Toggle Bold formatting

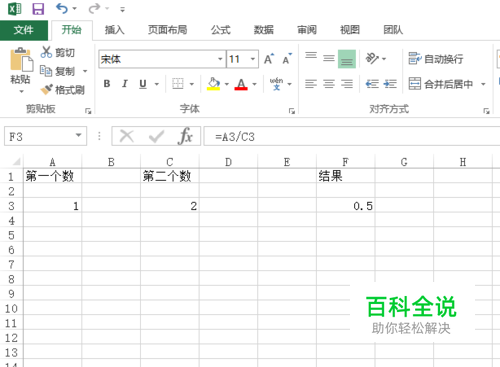coord(107,84)
